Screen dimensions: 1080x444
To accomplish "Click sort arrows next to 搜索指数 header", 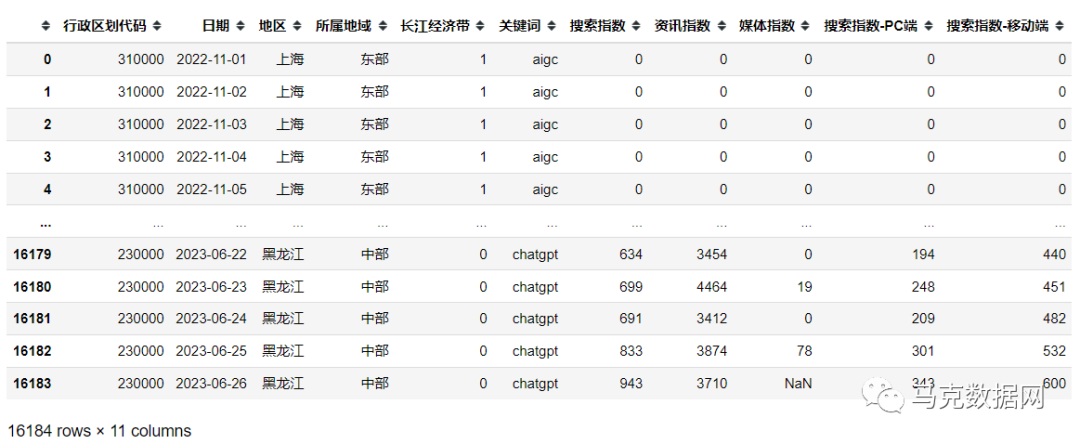I will tap(637, 26).
